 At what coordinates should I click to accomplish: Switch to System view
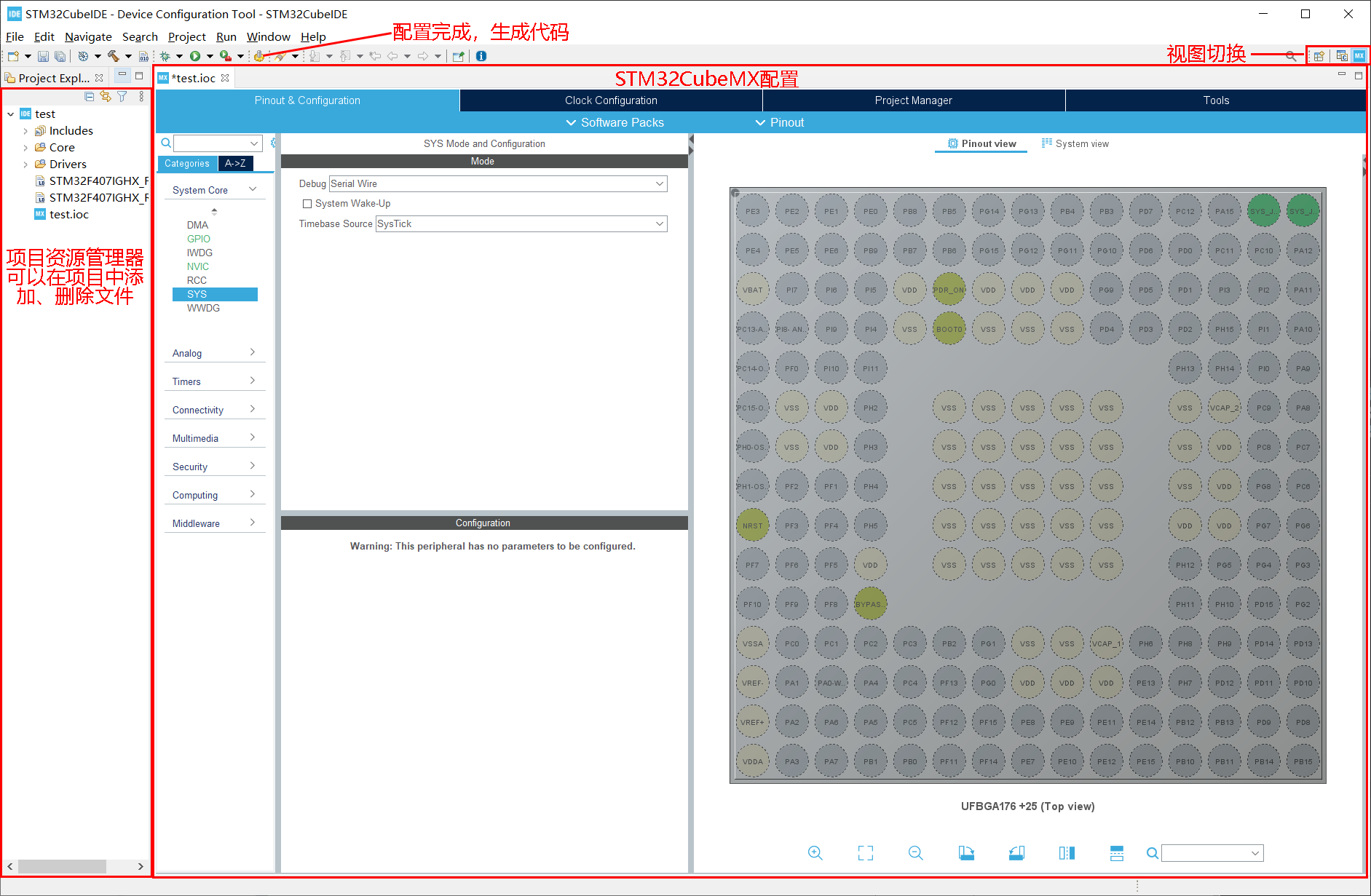[x=1075, y=143]
